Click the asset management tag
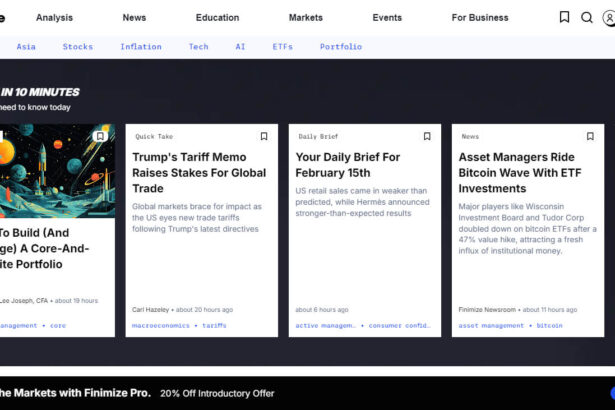Viewport: 615px width, 410px height. click(x=491, y=326)
